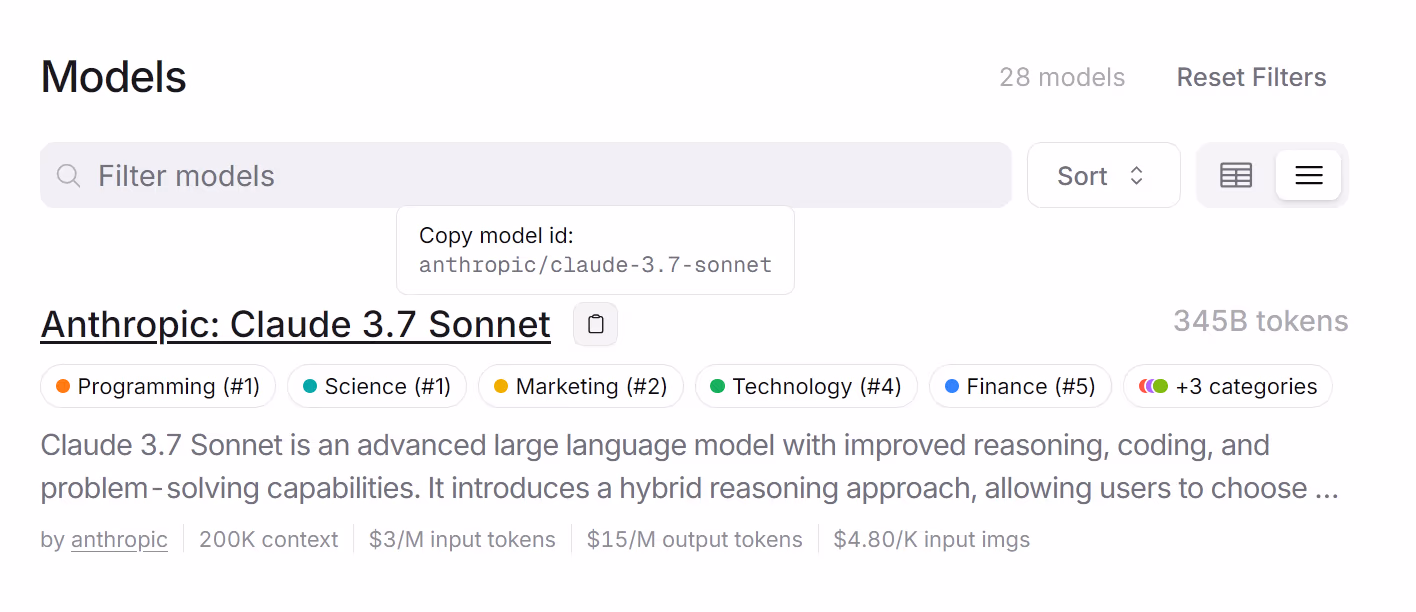The image size is (1416, 612).
Task: Select the Technology (#4) category tag
Action: click(x=805, y=386)
